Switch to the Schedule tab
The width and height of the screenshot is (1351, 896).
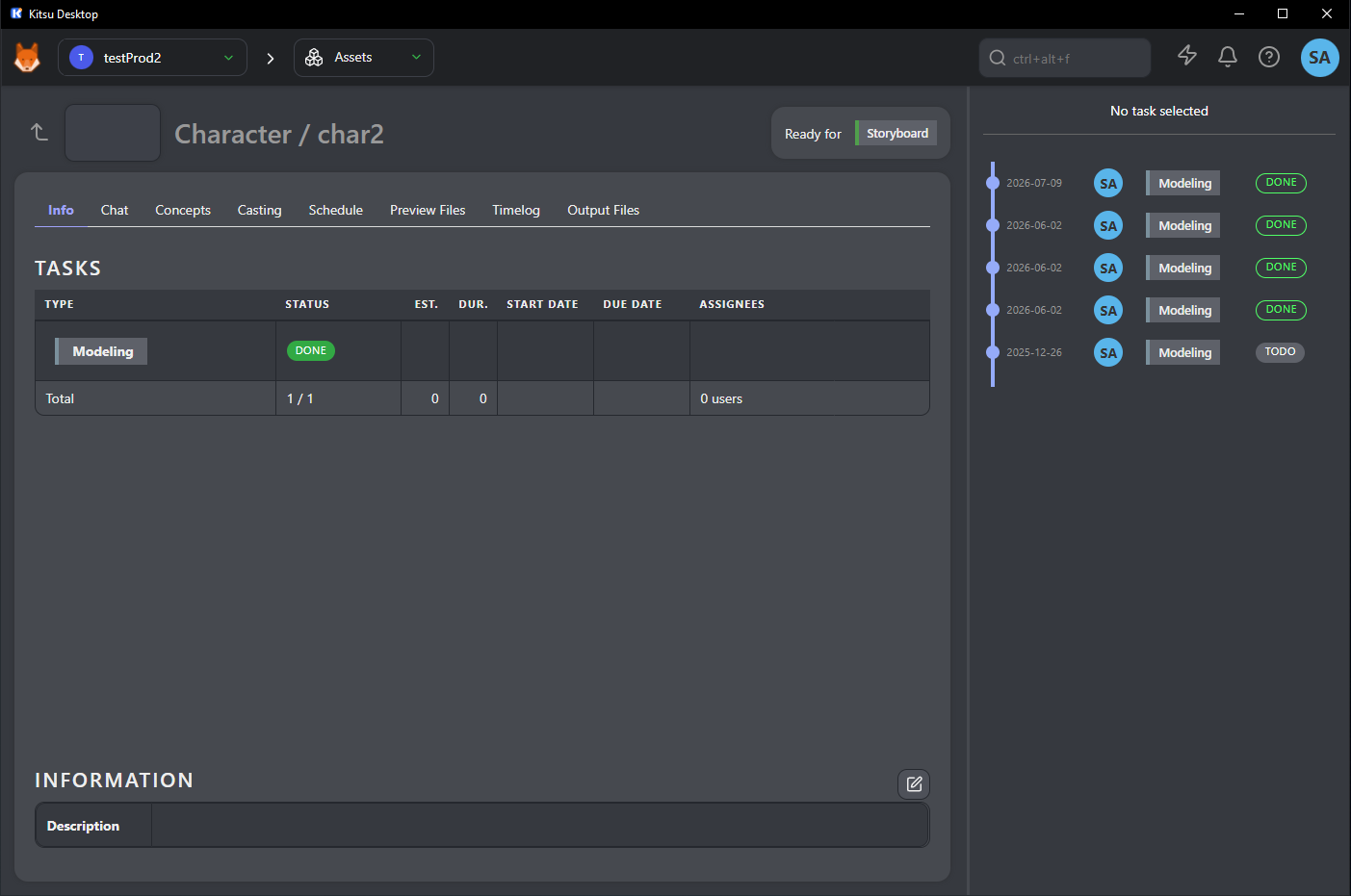pyautogui.click(x=336, y=210)
